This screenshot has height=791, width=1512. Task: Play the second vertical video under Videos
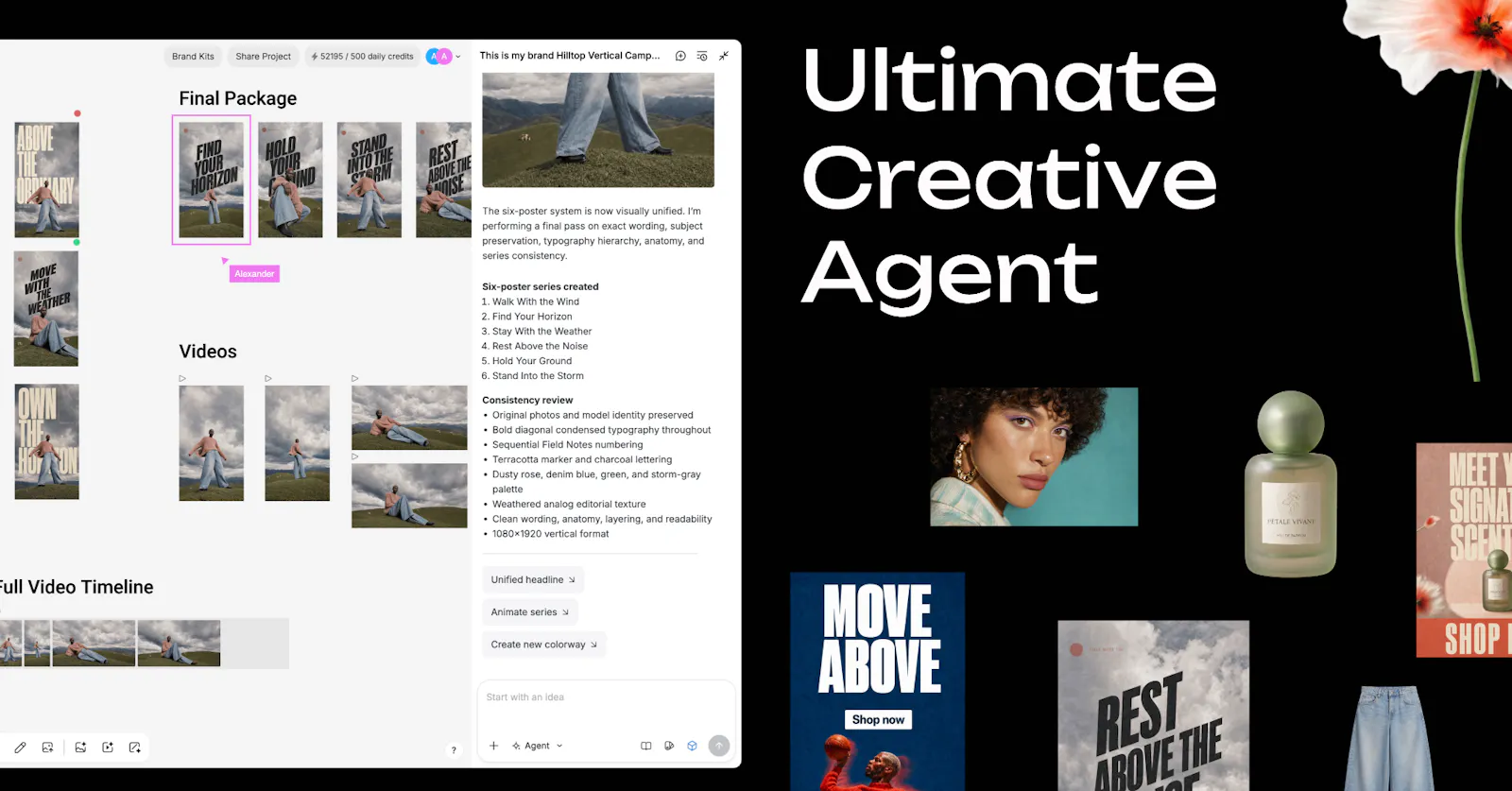coord(298,442)
